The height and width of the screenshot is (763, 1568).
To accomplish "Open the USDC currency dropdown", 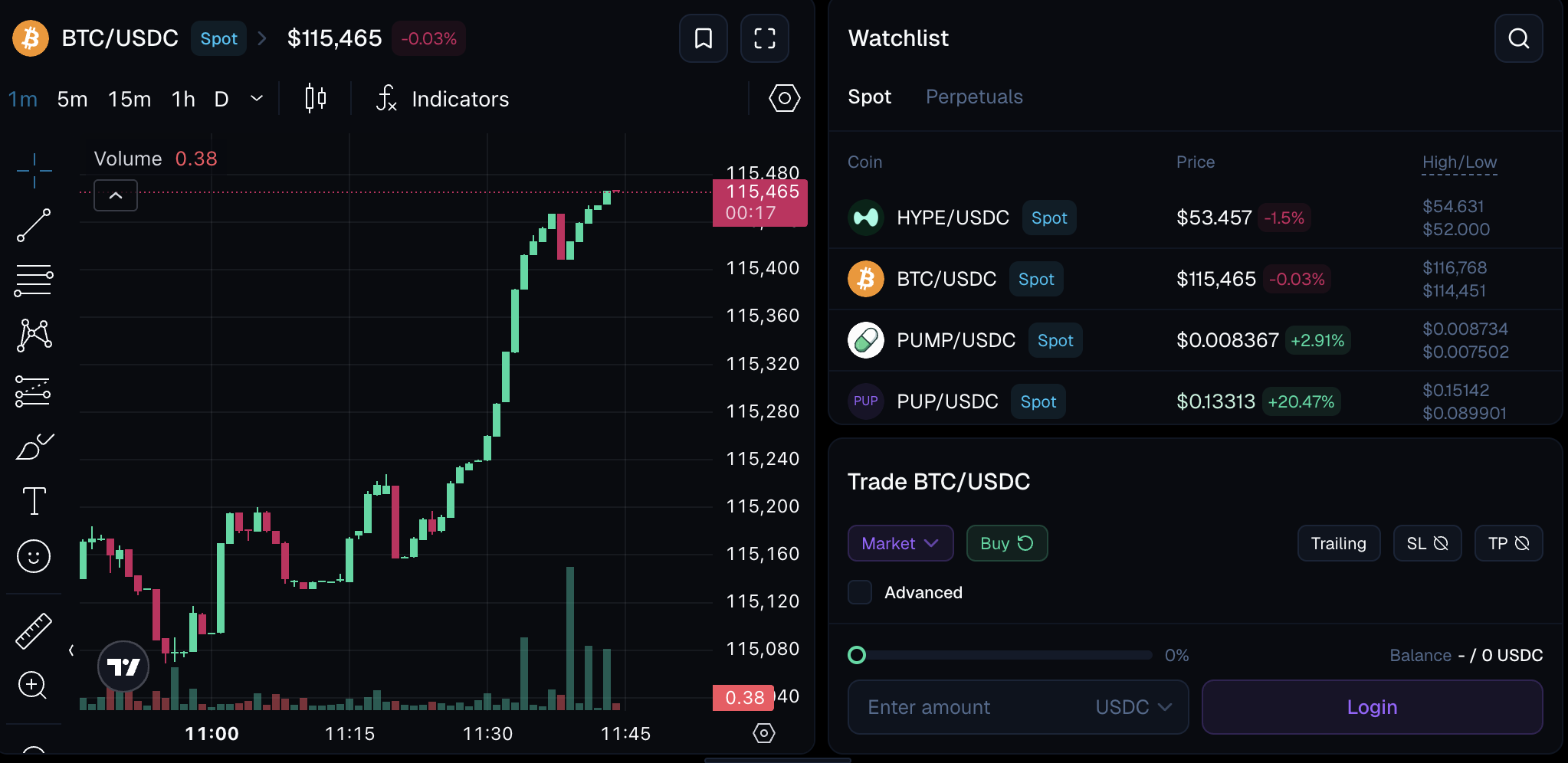I will [1133, 707].
